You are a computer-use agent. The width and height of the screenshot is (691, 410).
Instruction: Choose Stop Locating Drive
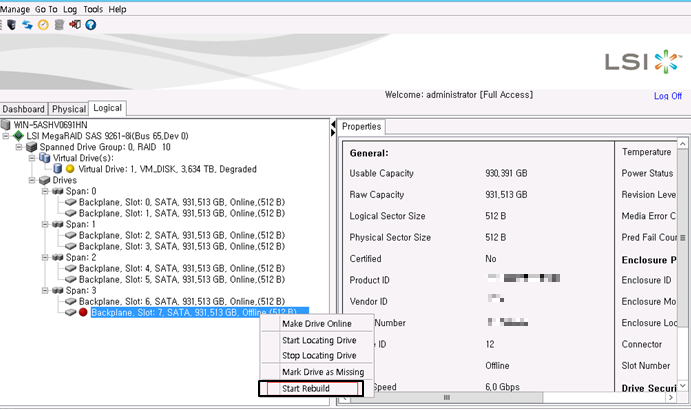(x=319, y=355)
